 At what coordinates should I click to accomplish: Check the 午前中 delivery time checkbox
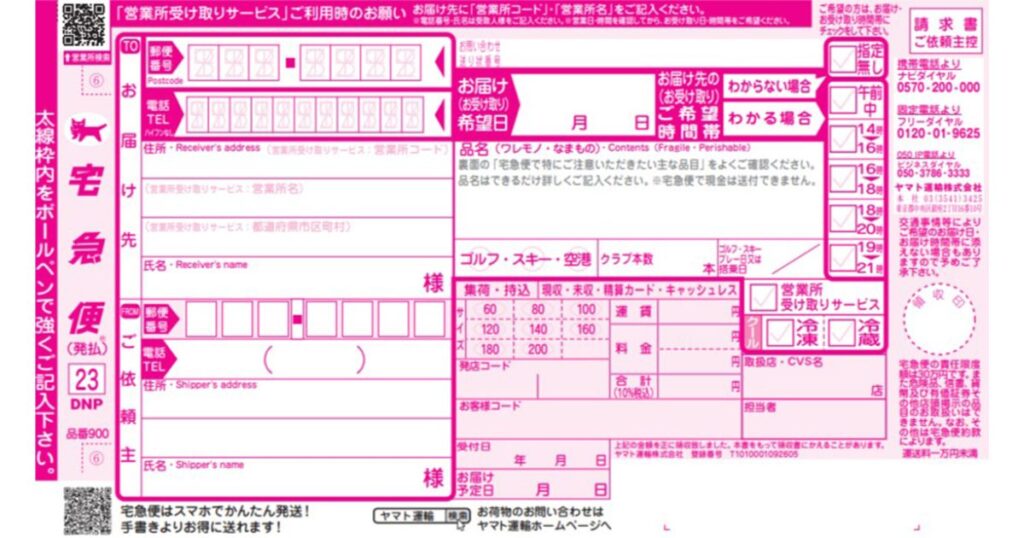tap(842, 101)
